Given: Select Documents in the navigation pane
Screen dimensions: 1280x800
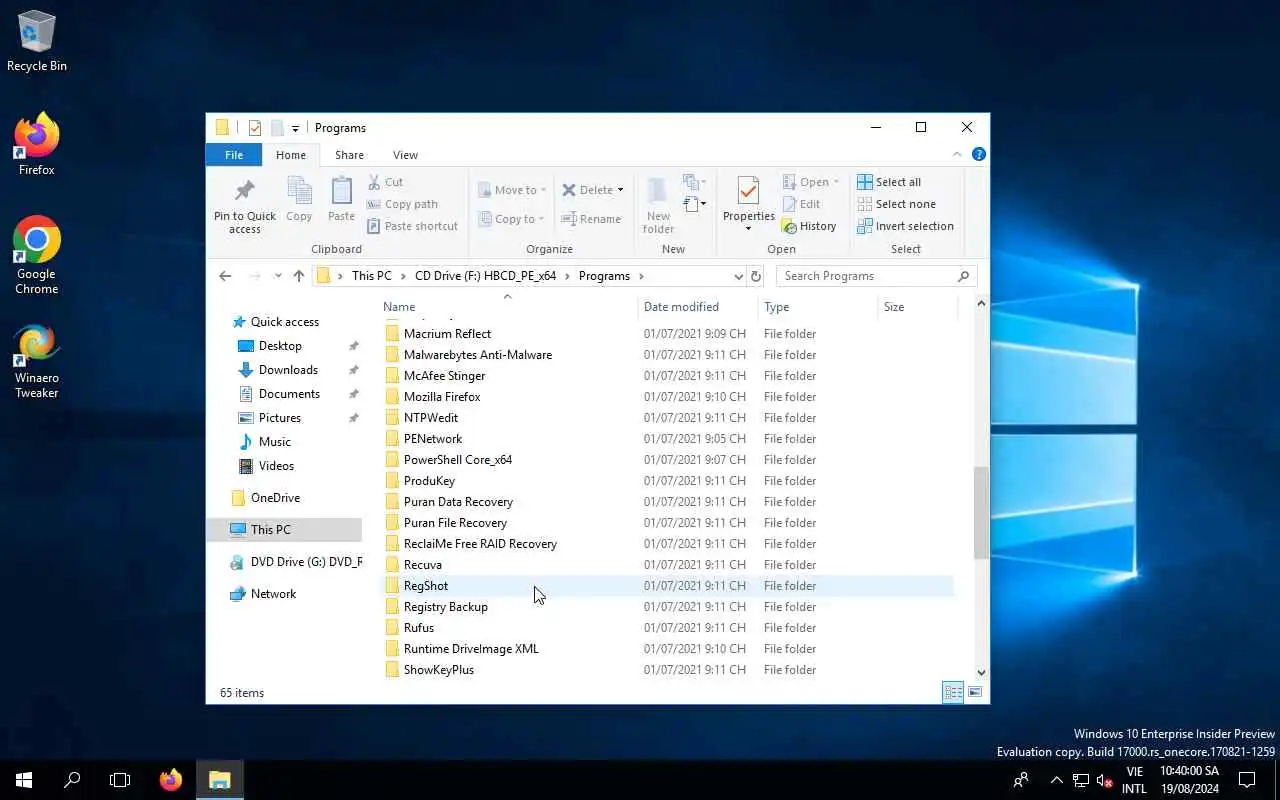Looking at the screenshot, I should click(289, 394).
